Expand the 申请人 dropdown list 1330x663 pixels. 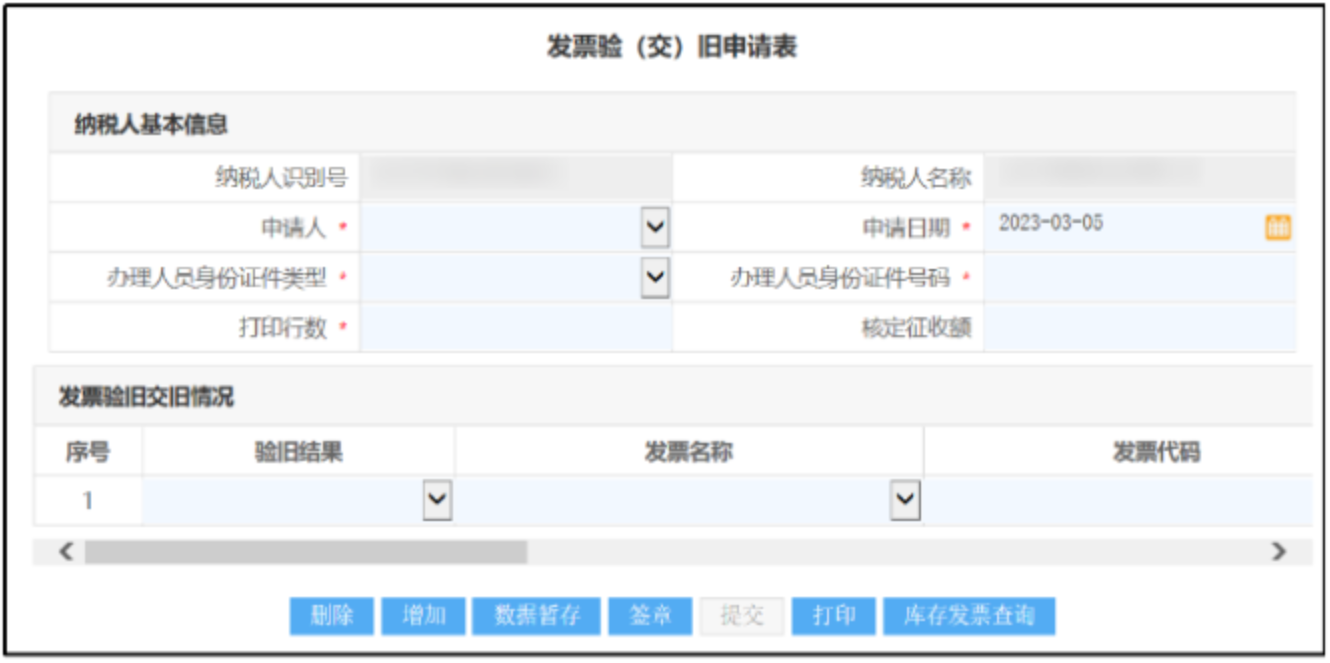point(654,228)
